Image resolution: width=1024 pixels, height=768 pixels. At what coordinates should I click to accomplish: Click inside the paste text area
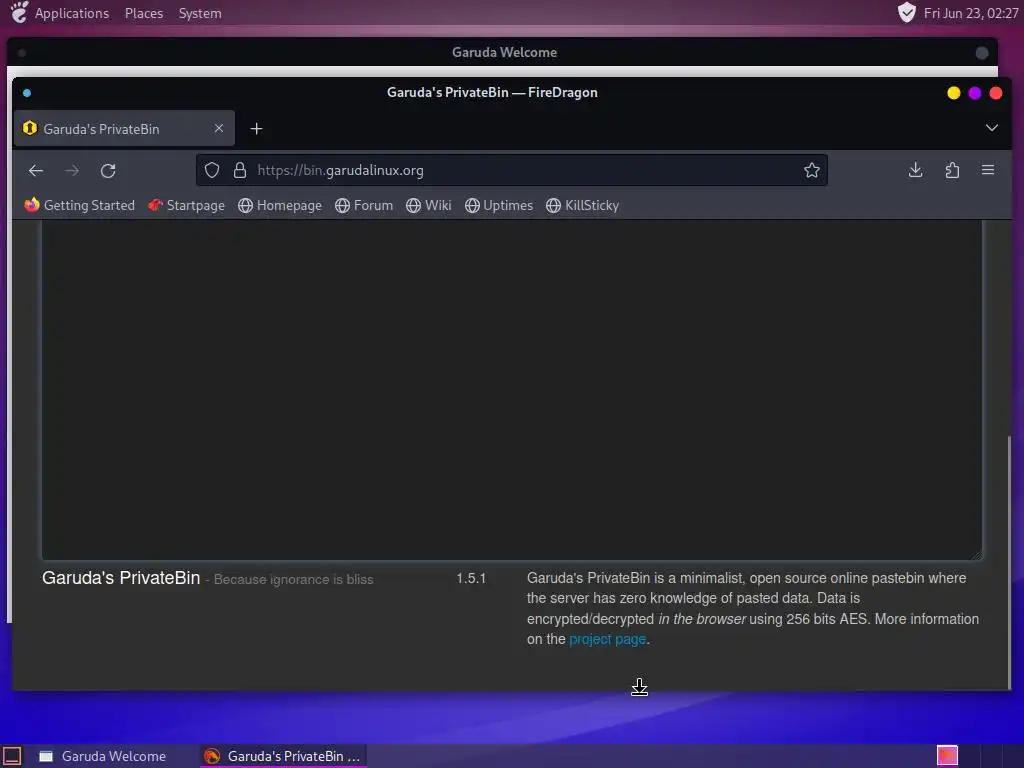tap(512, 390)
